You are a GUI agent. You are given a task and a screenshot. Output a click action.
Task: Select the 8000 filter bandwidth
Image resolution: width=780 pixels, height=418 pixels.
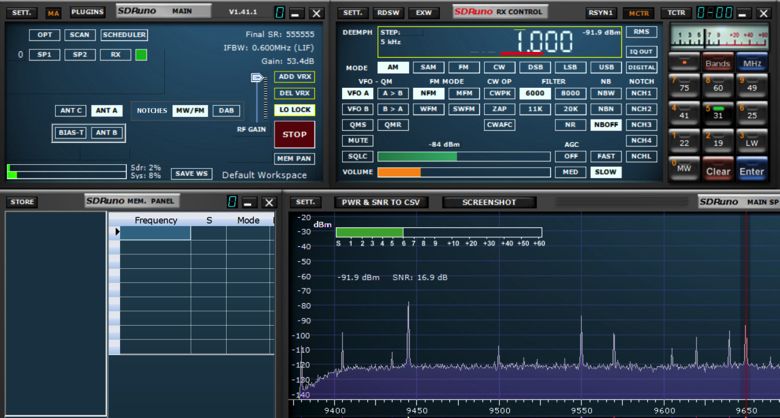coord(571,93)
